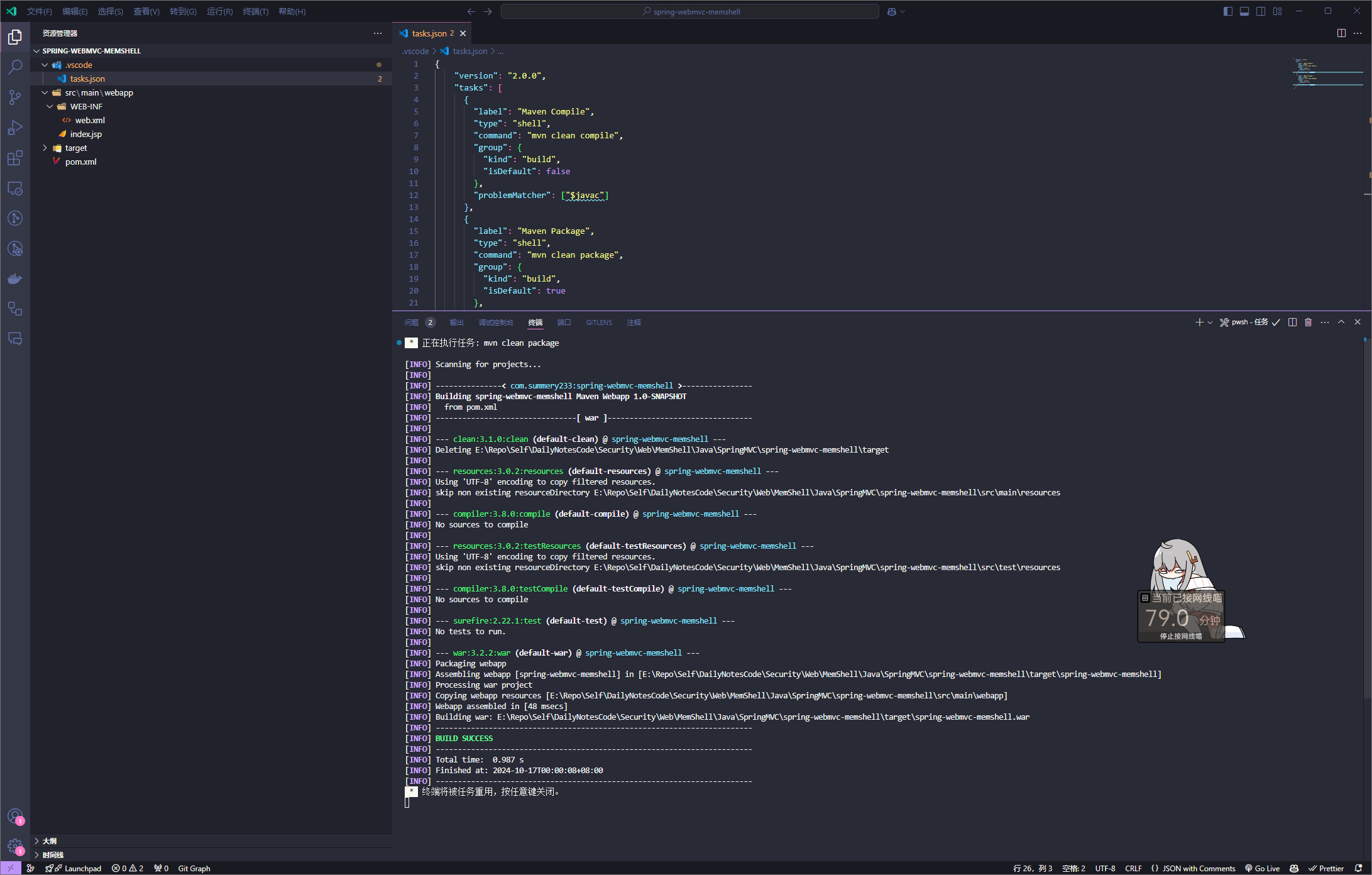This screenshot has height=875, width=1372.
Task: Open the Source Control view
Action: pyautogui.click(x=15, y=97)
